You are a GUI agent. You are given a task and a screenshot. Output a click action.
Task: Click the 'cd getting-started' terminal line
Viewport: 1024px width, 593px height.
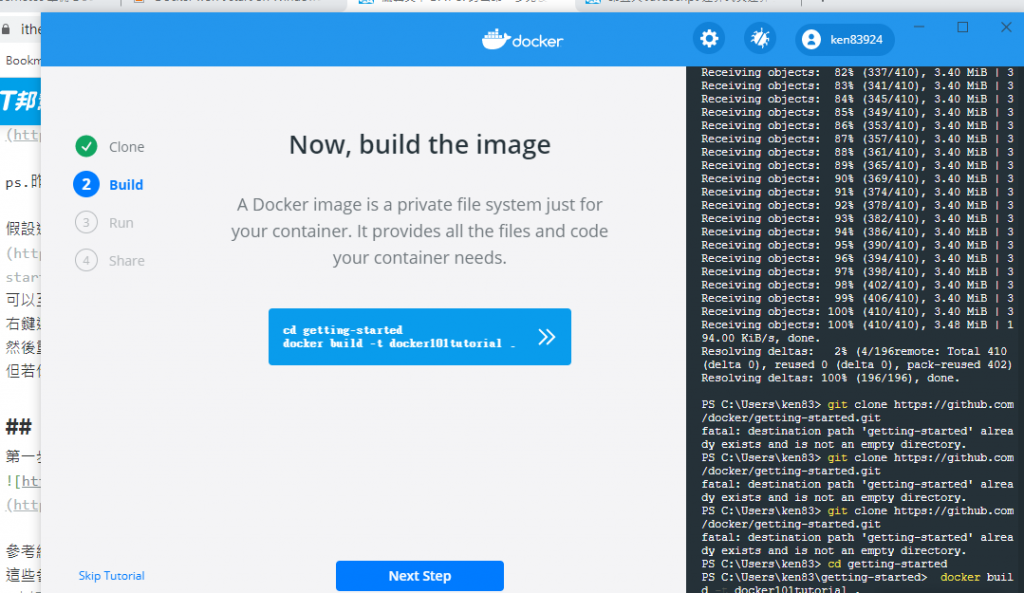824,564
